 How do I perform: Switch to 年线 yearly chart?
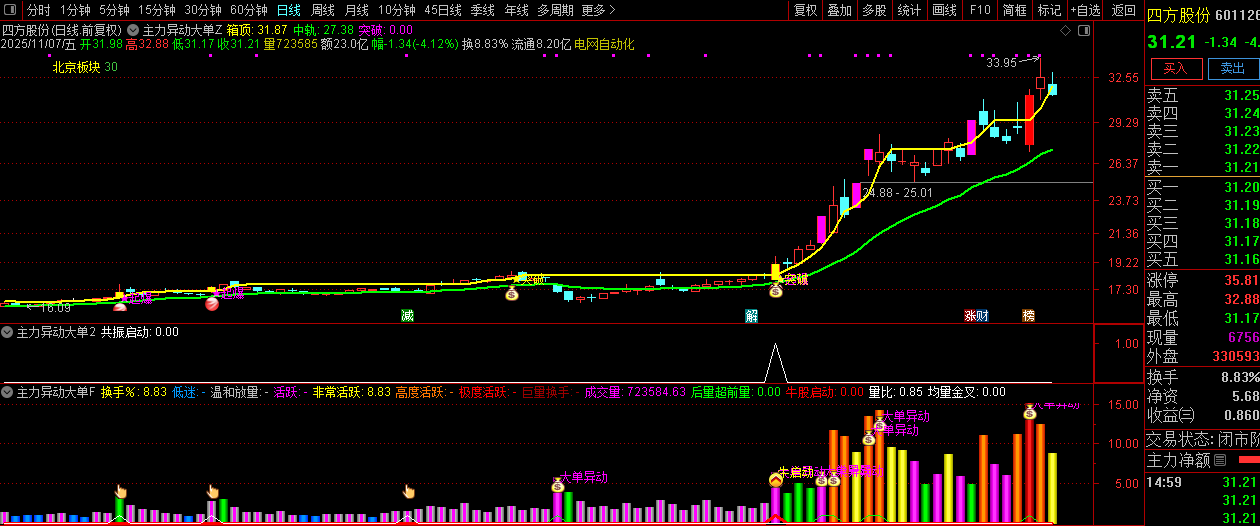516,10
